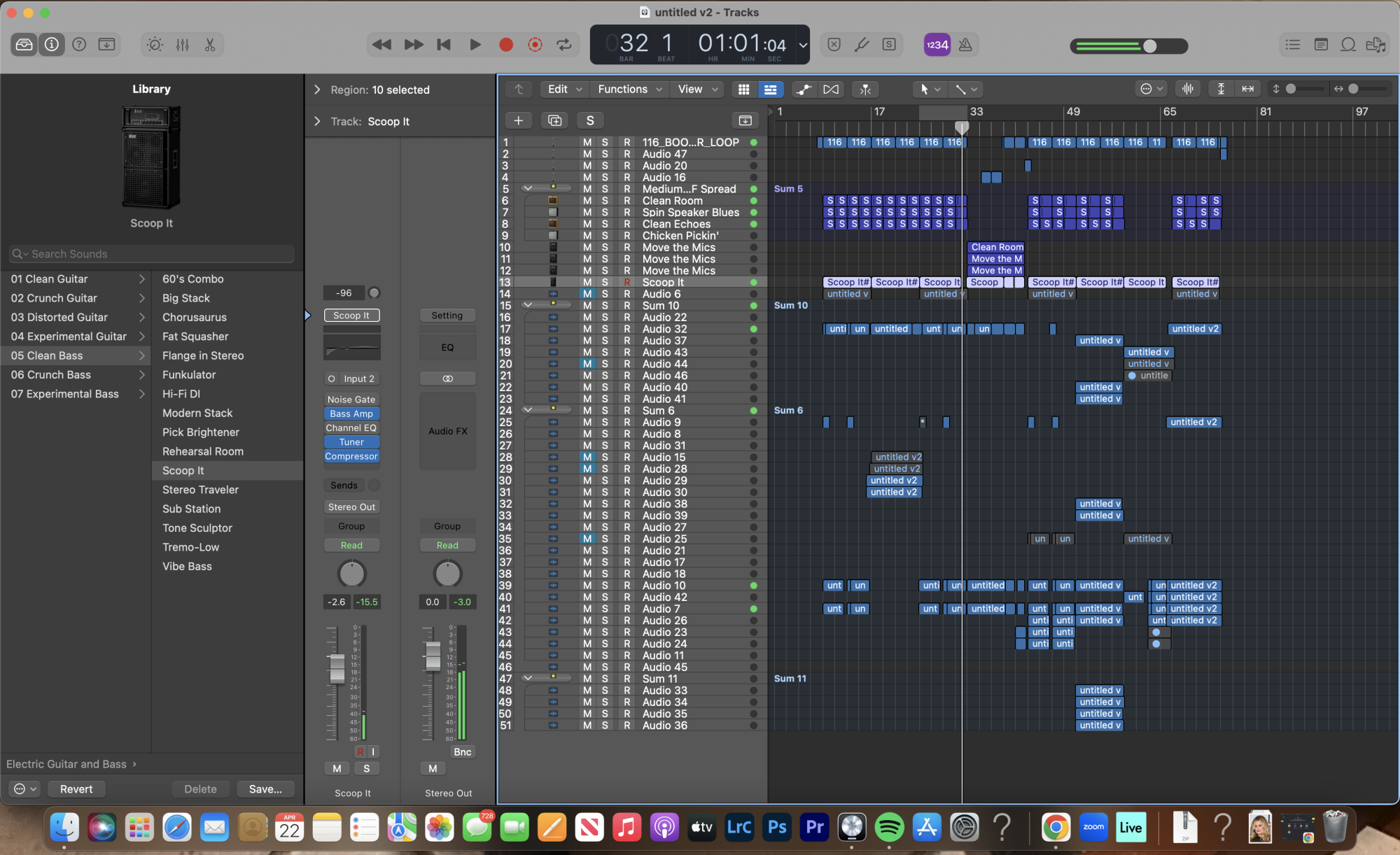Click the red Record button
This screenshot has height=855, width=1400.
(x=505, y=45)
